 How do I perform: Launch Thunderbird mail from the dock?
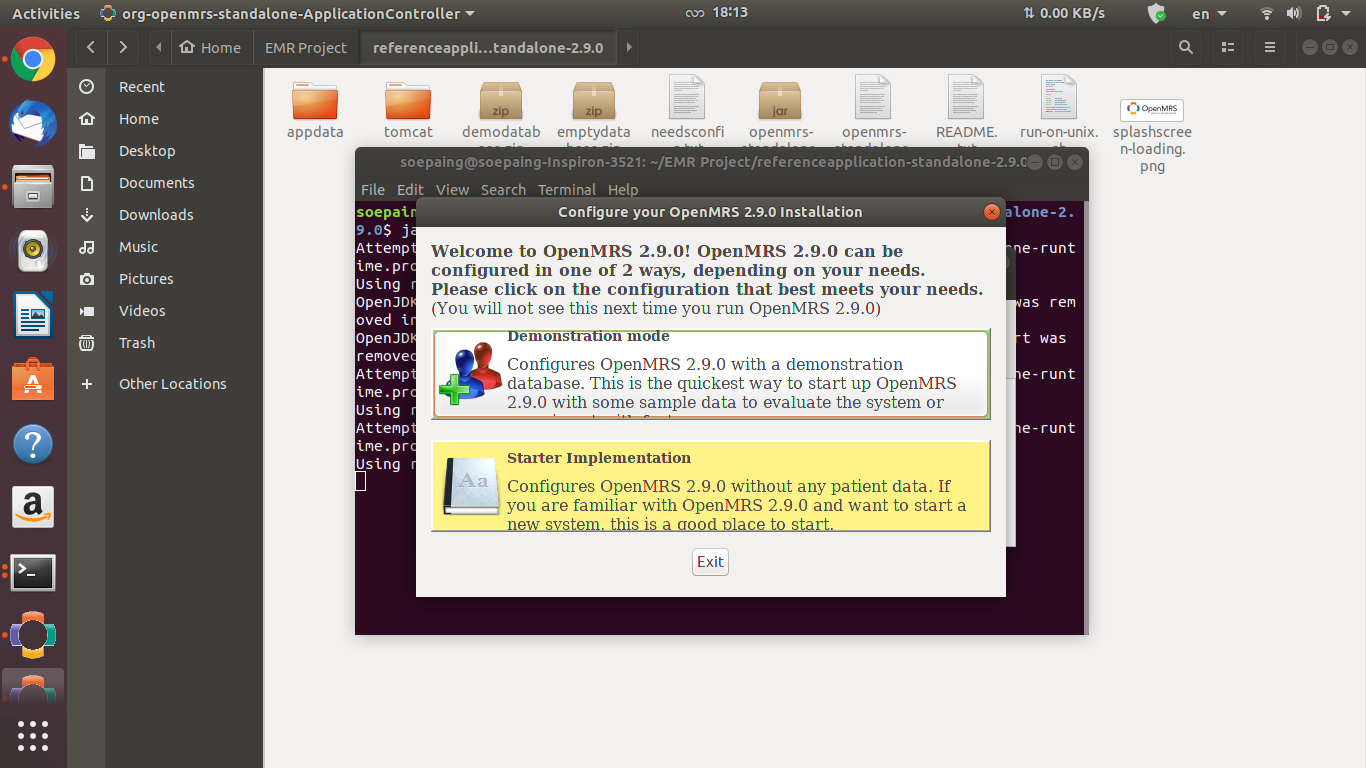coord(33,123)
